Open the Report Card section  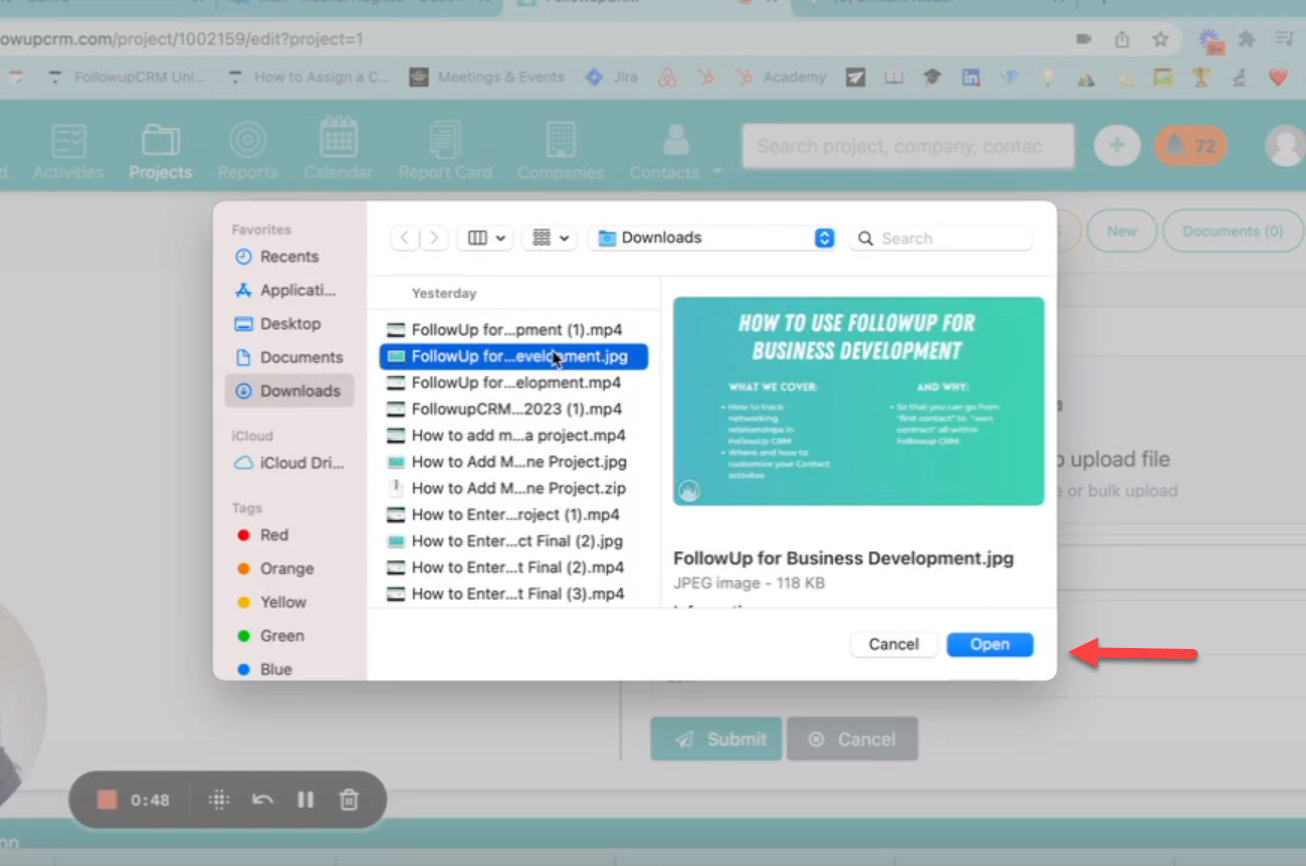445,148
